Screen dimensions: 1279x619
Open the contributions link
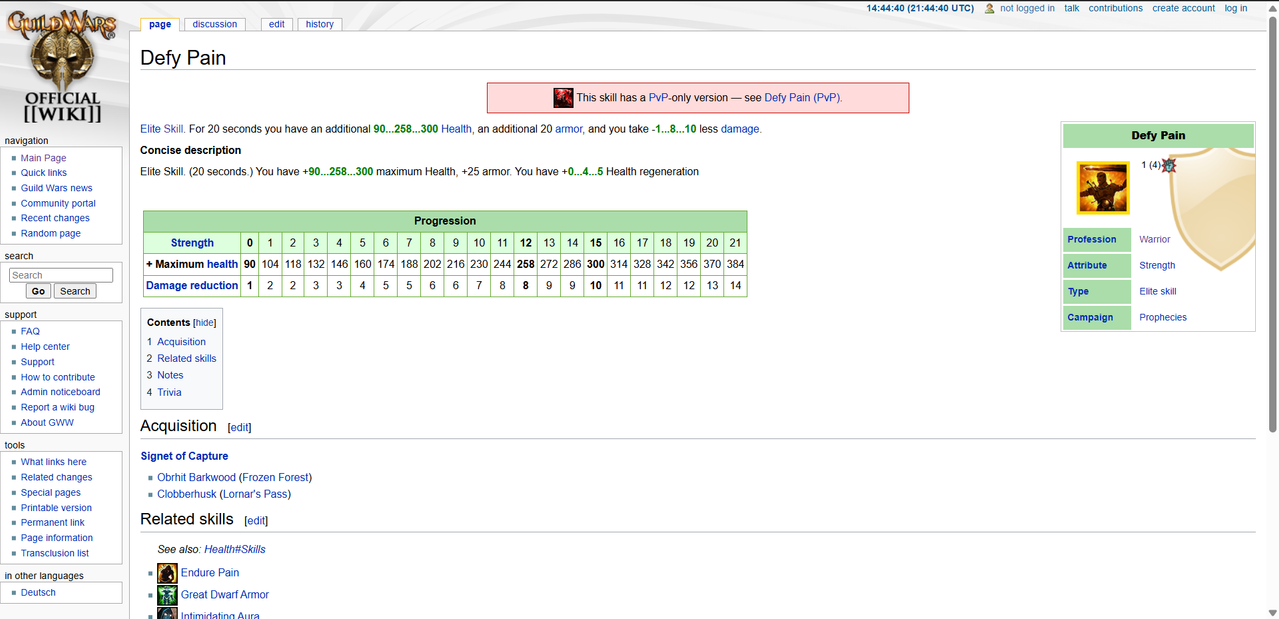[x=1116, y=8]
